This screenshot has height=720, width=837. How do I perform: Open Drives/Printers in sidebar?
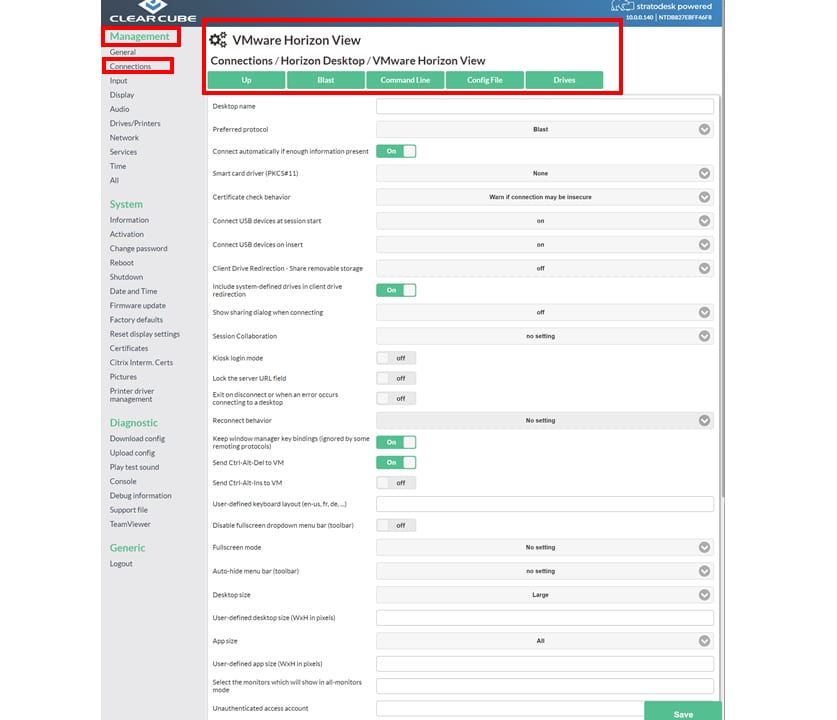[135, 123]
